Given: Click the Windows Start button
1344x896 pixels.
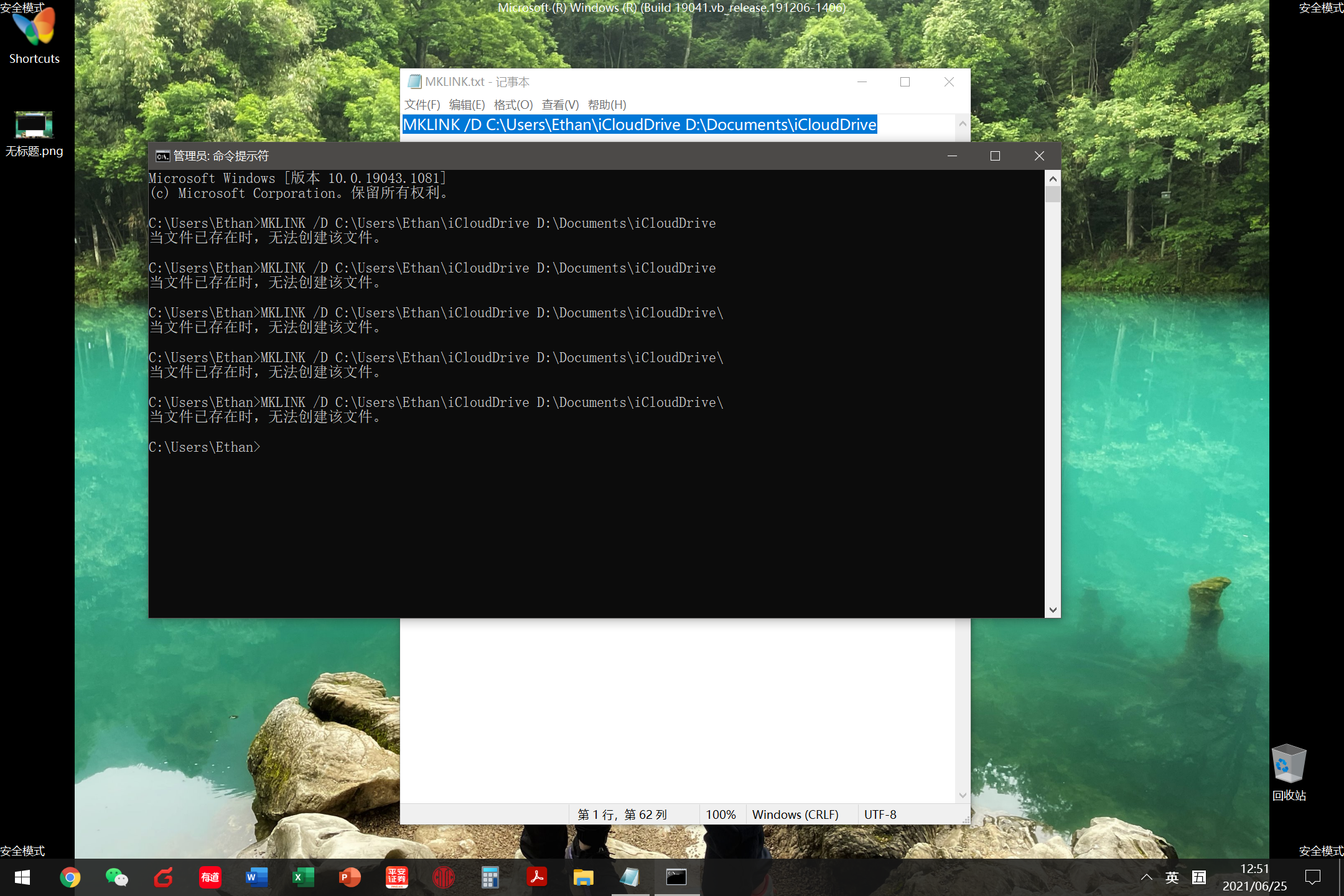Looking at the screenshot, I should pos(22,877).
